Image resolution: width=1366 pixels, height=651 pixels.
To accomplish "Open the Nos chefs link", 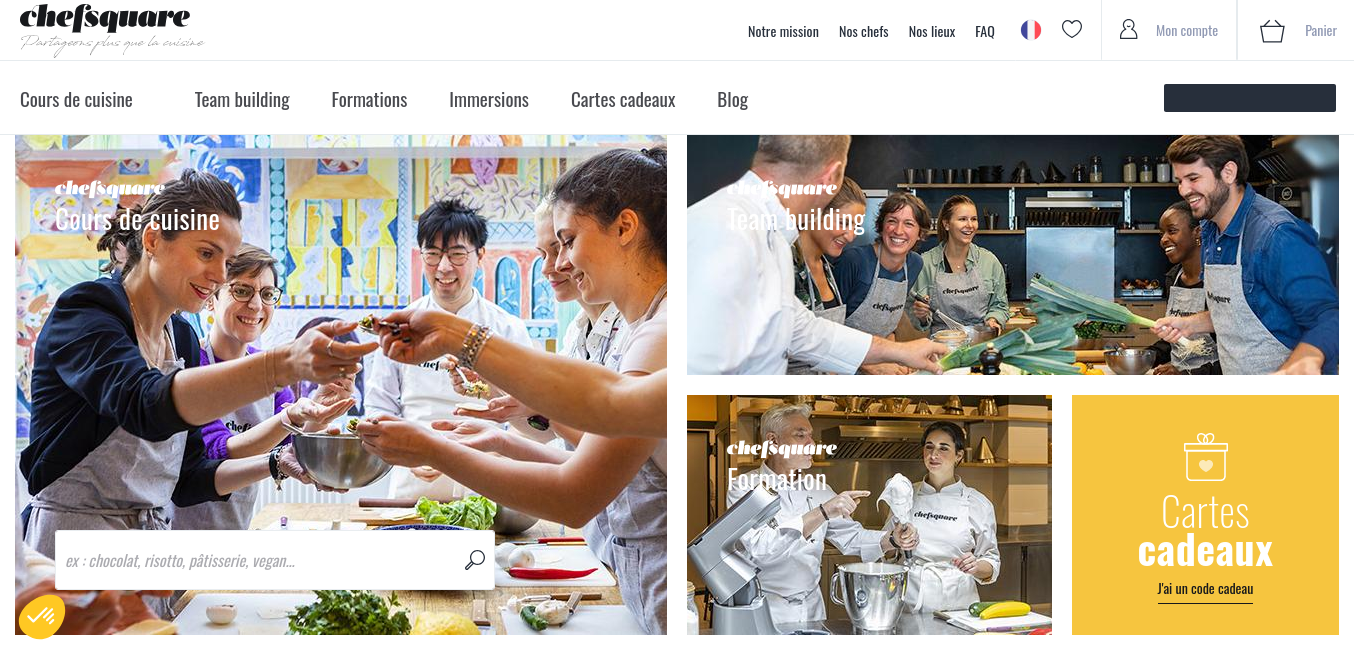I will [864, 31].
